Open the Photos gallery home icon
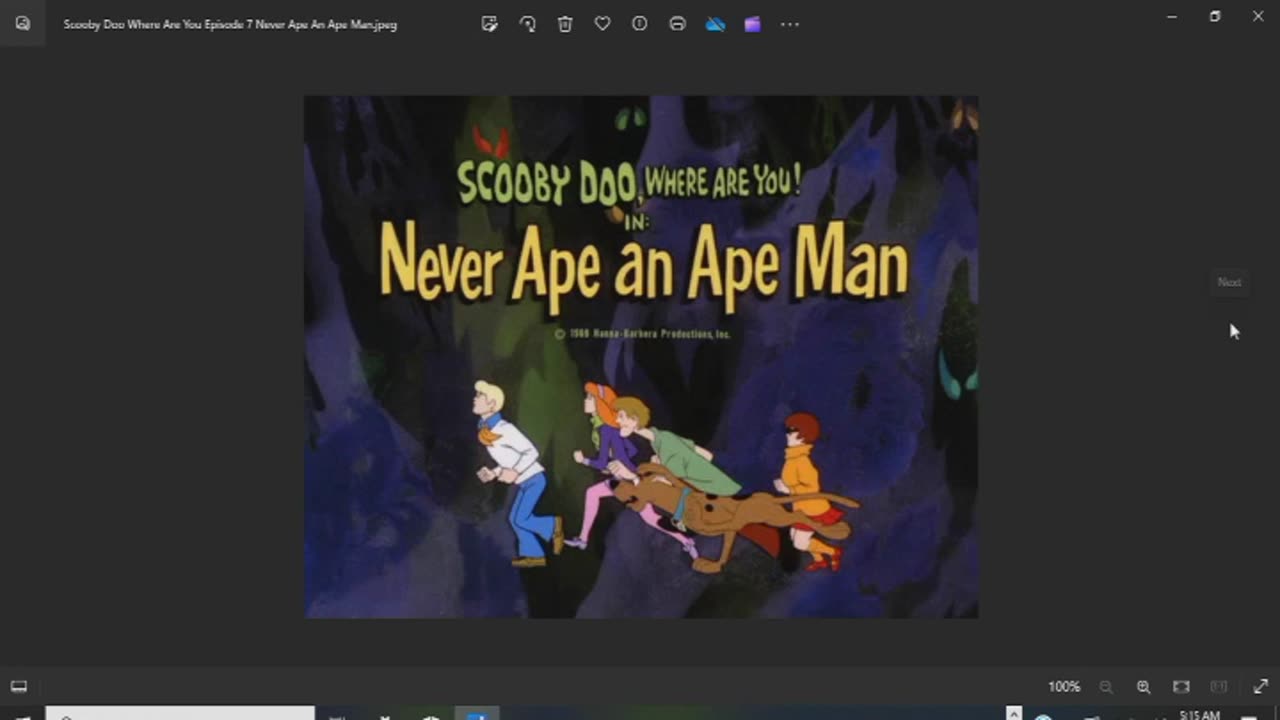Screen dimensions: 1280x720 pos(22,24)
